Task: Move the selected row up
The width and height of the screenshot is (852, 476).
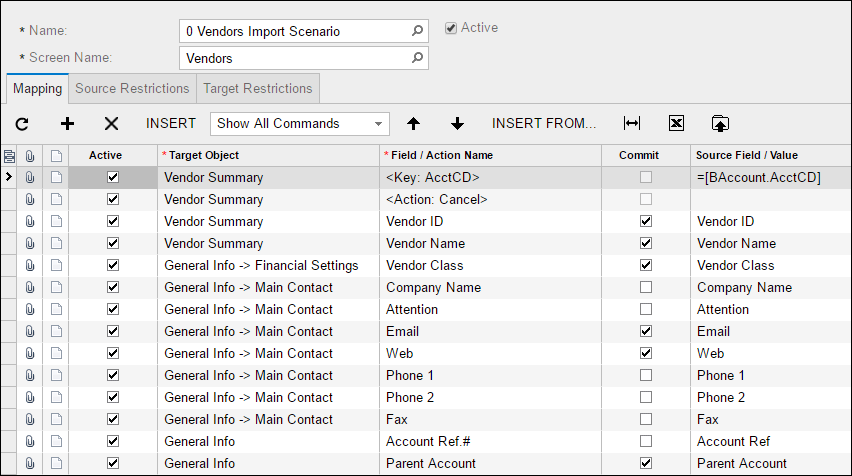Action: tap(414, 124)
